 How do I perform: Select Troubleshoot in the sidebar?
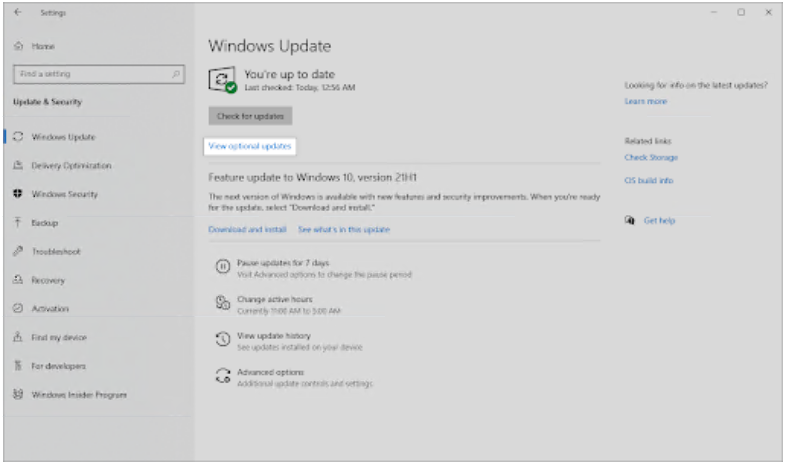pyautogui.click(x=55, y=252)
